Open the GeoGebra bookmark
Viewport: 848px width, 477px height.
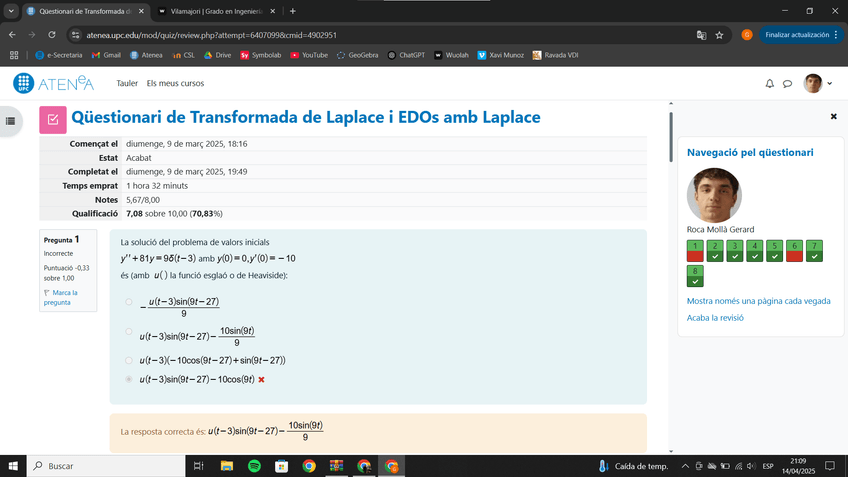[357, 55]
